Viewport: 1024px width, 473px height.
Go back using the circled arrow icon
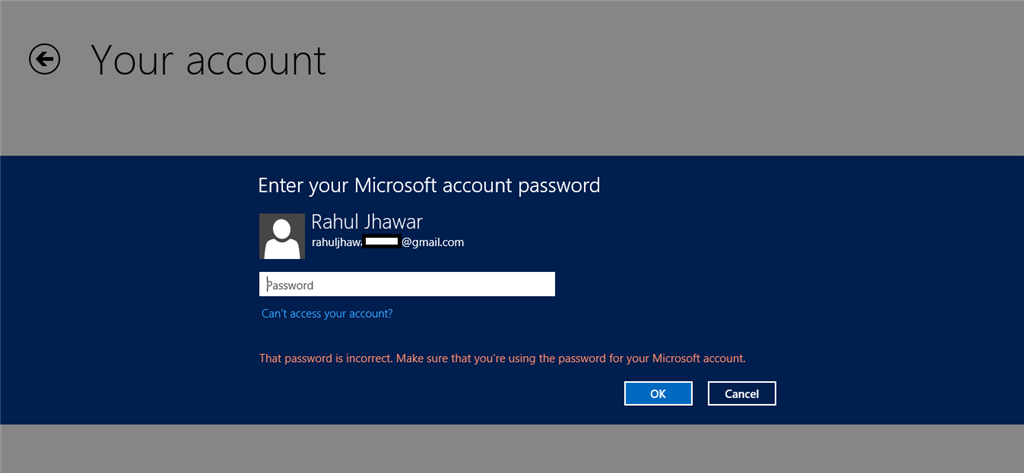44,59
